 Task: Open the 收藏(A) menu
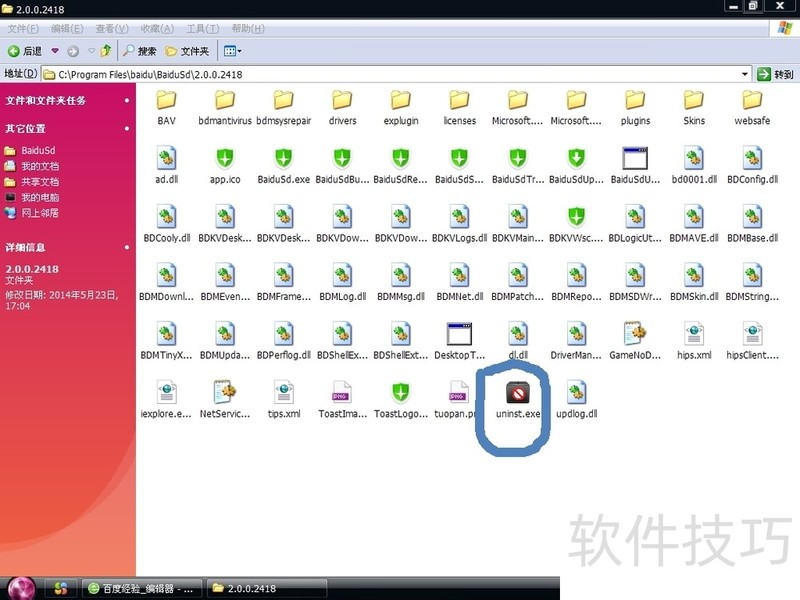(x=157, y=29)
